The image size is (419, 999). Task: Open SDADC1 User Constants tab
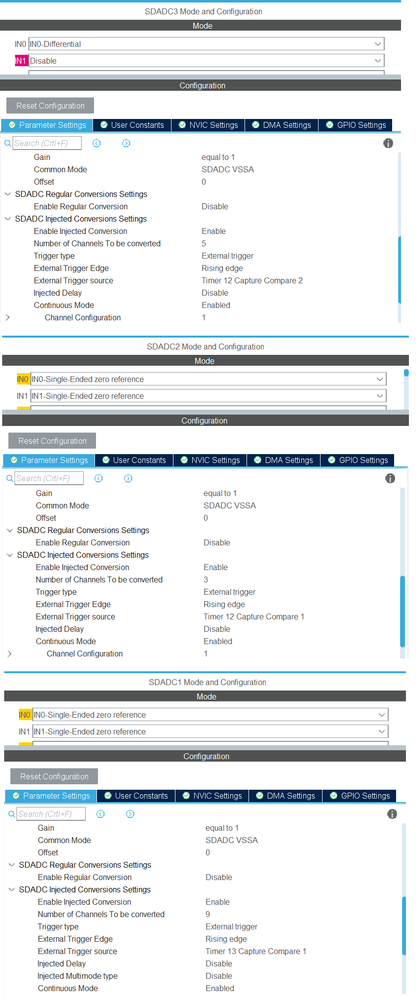point(136,796)
